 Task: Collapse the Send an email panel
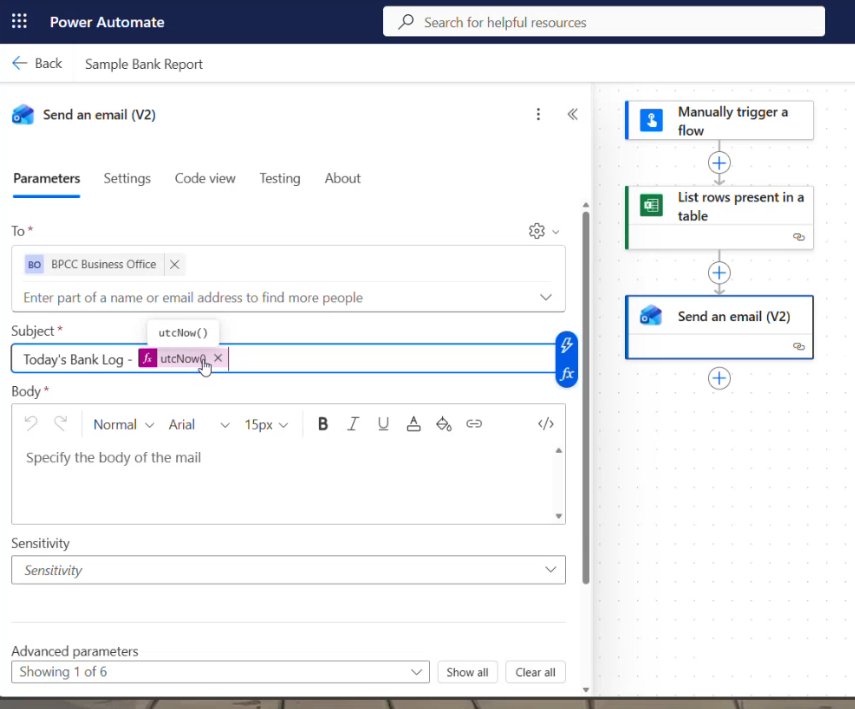[572, 114]
